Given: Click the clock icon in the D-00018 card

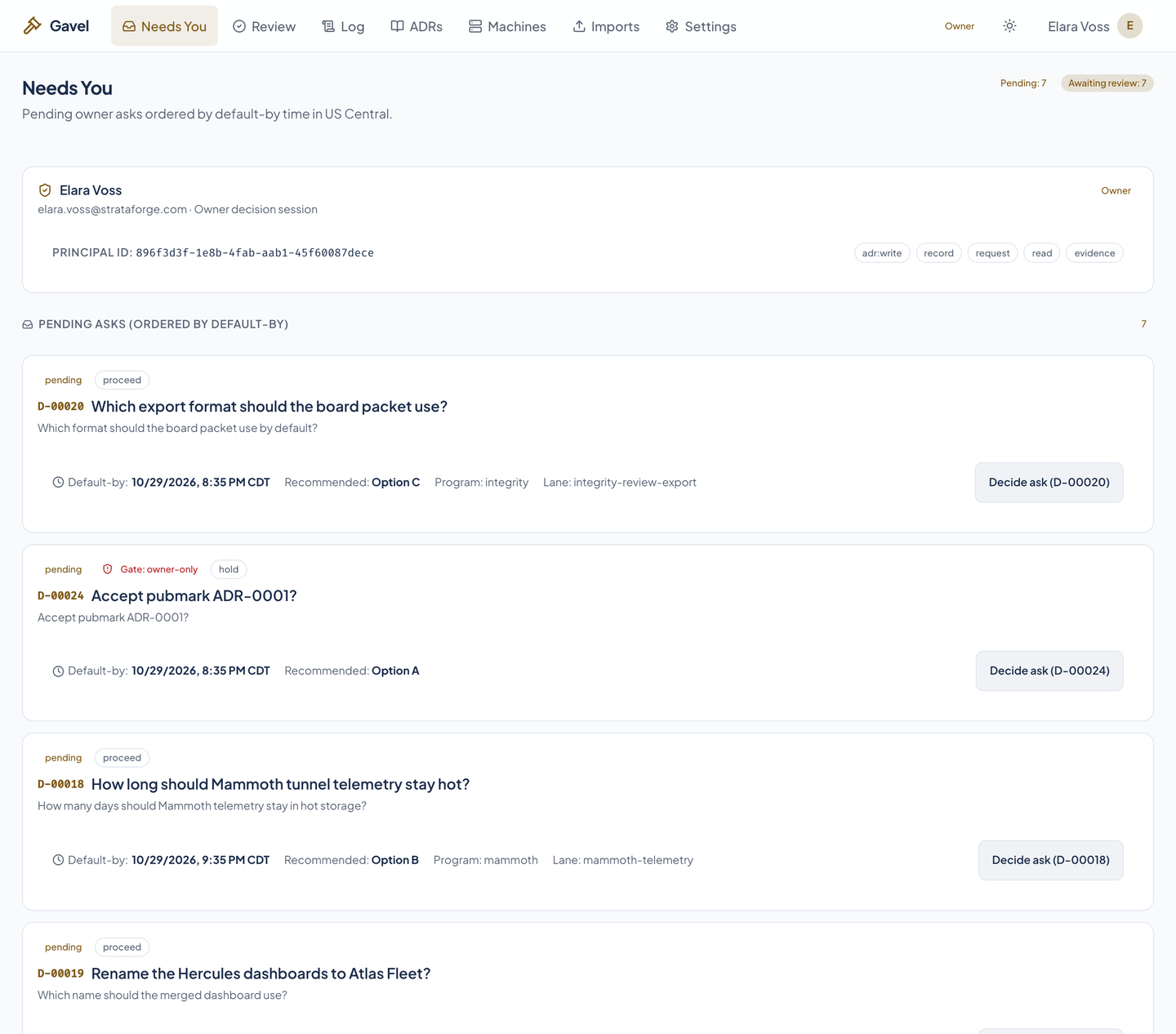Looking at the screenshot, I should (x=58, y=860).
